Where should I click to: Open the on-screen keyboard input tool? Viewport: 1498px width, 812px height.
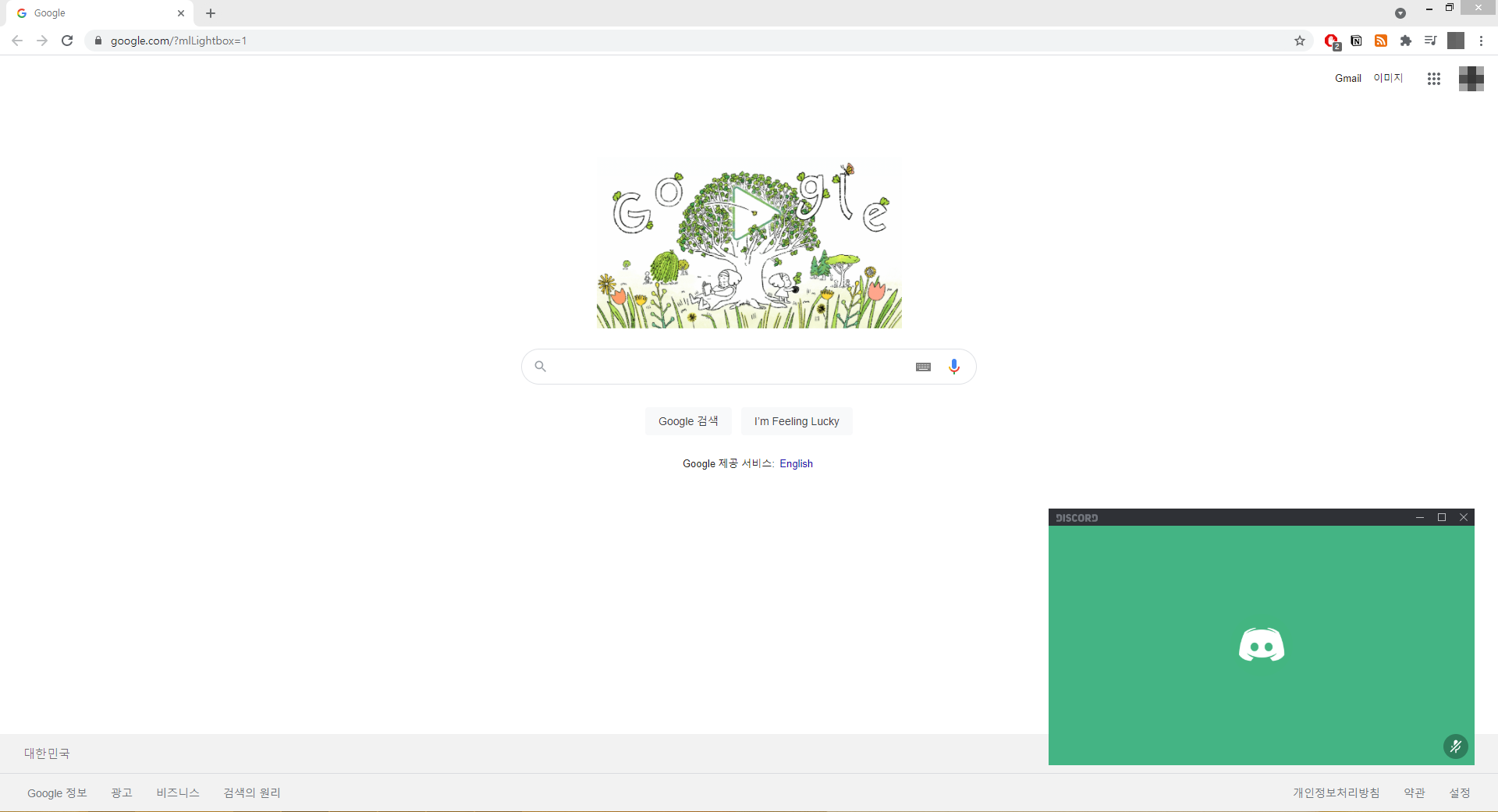tap(923, 367)
